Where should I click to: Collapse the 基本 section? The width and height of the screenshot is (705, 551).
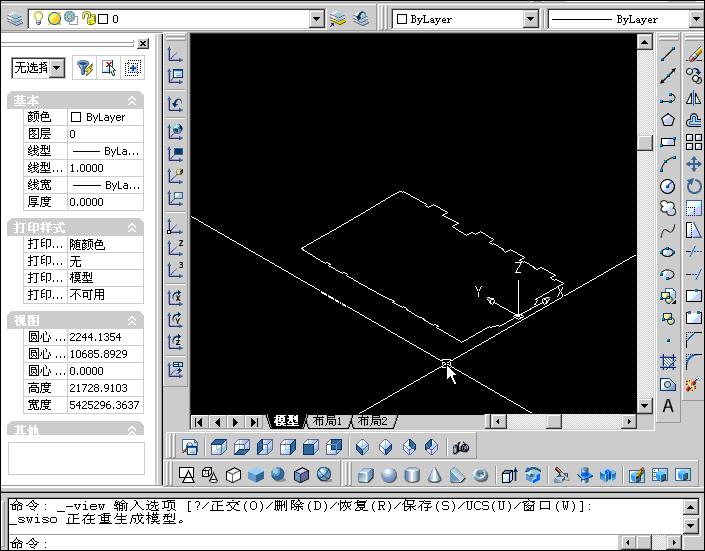[x=132, y=101]
